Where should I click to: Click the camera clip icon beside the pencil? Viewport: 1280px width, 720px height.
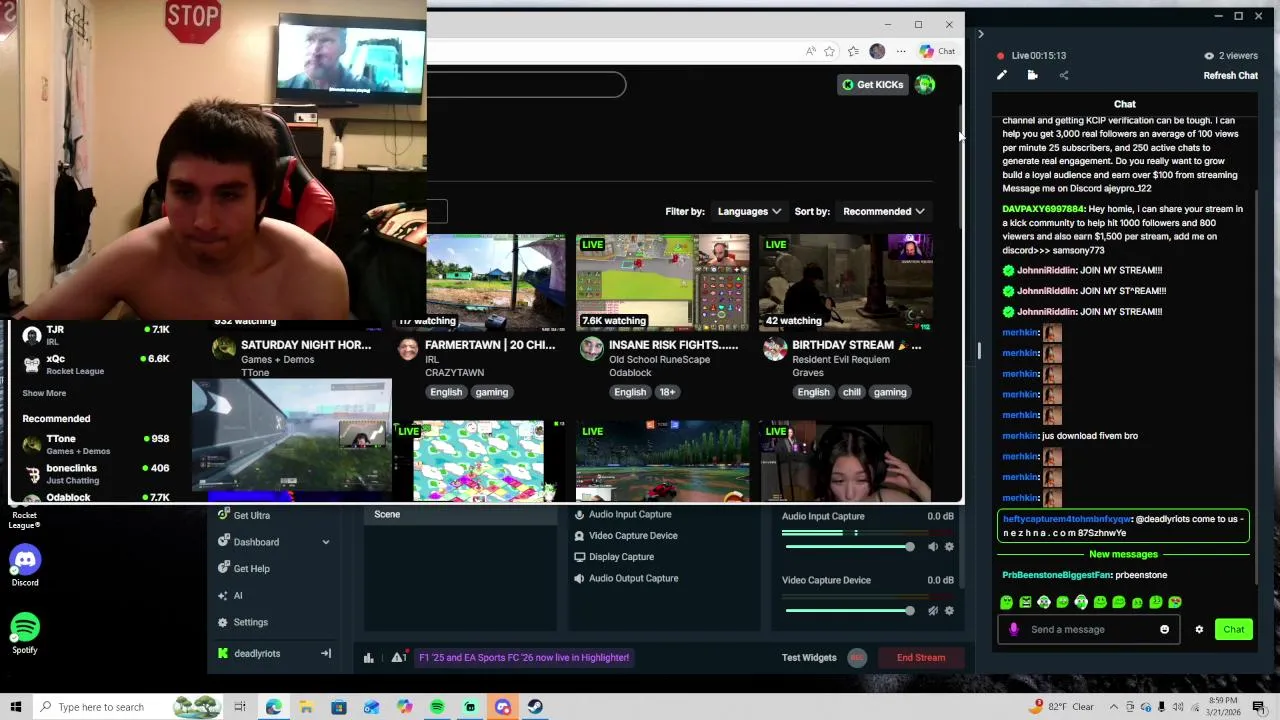[x=1032, y=76]
